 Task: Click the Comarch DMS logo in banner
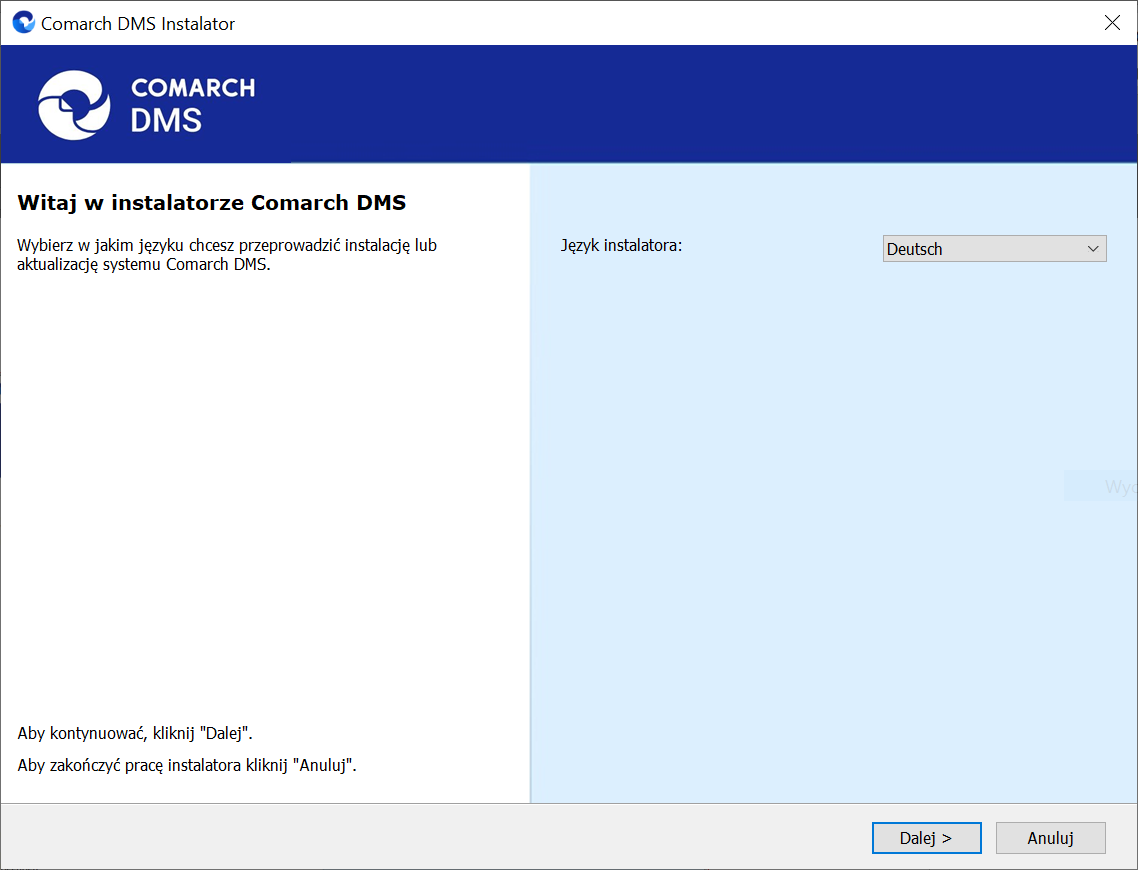[x=147, y=105]
